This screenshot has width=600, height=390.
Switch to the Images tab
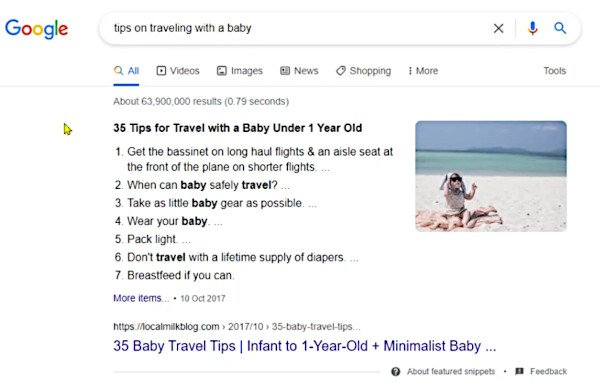point(240,71)
